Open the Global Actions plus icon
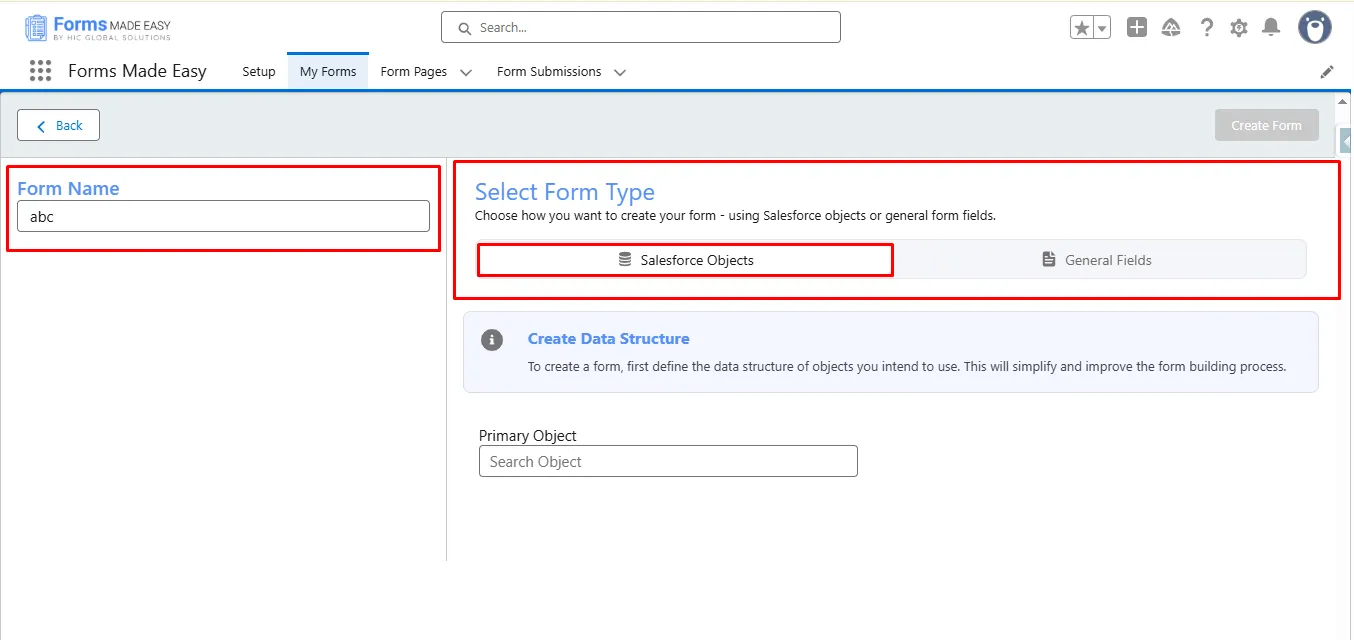 pyautogui.click(x=1137, y=28)
